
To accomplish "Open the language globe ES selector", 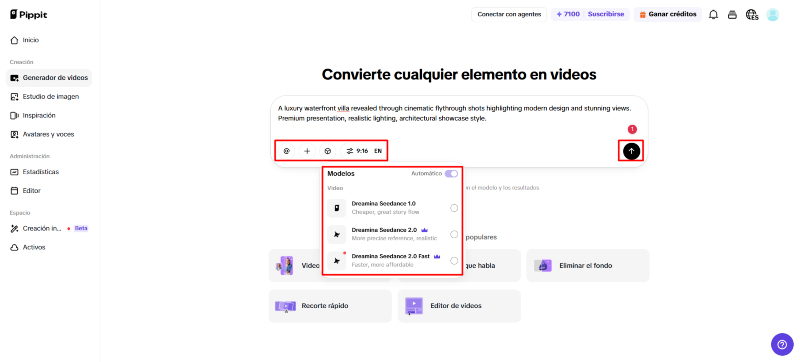I will coord(752,15).
